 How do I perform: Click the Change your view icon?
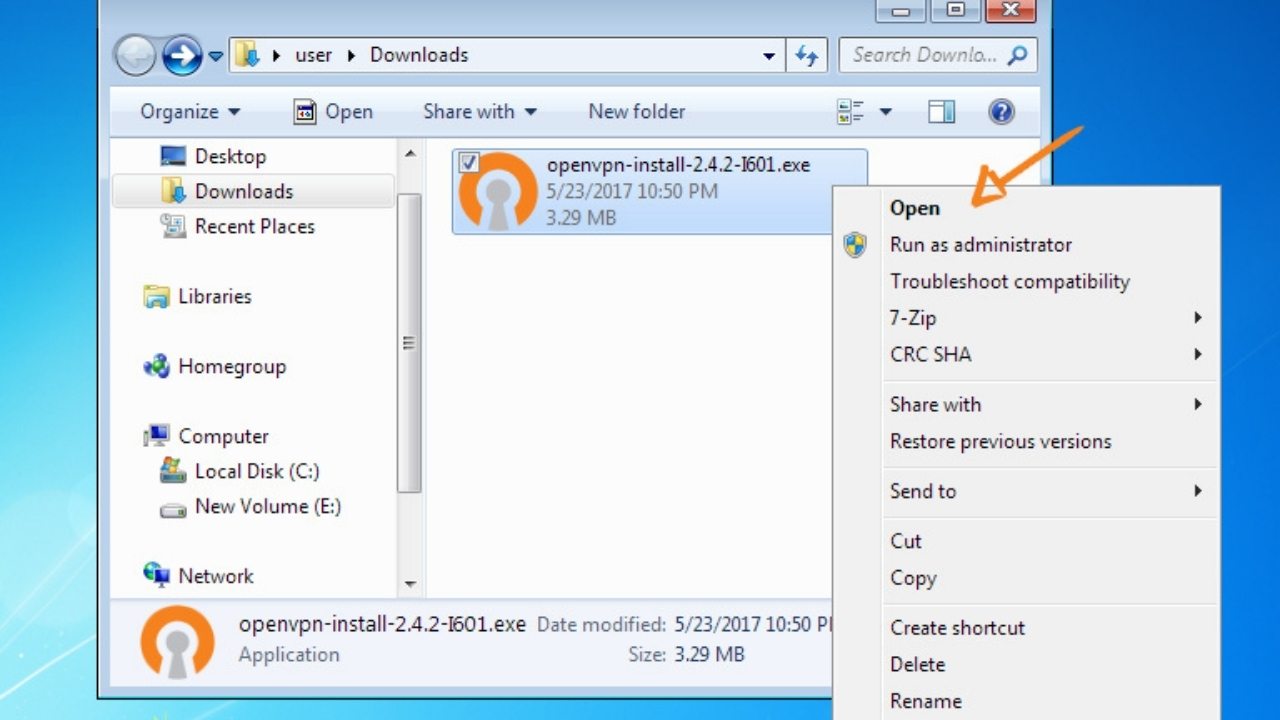pos(850,112)
